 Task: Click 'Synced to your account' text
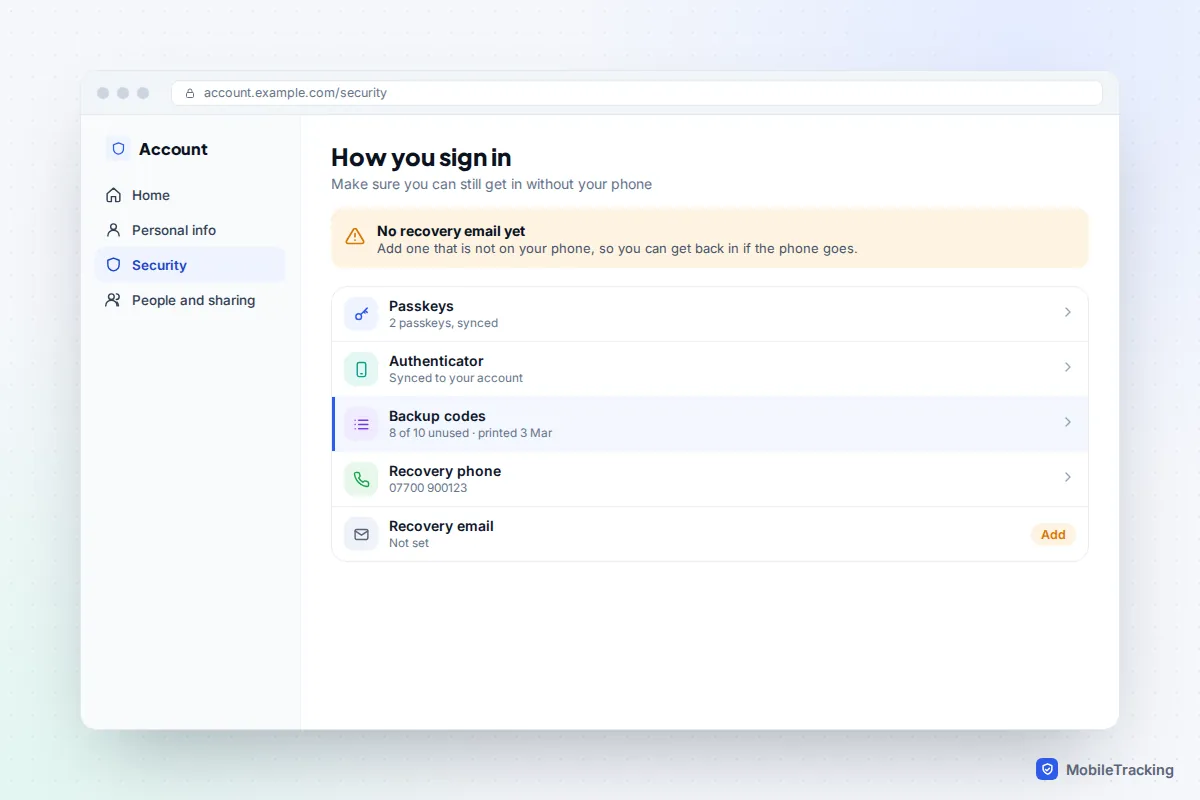click(x=456, y=378)
